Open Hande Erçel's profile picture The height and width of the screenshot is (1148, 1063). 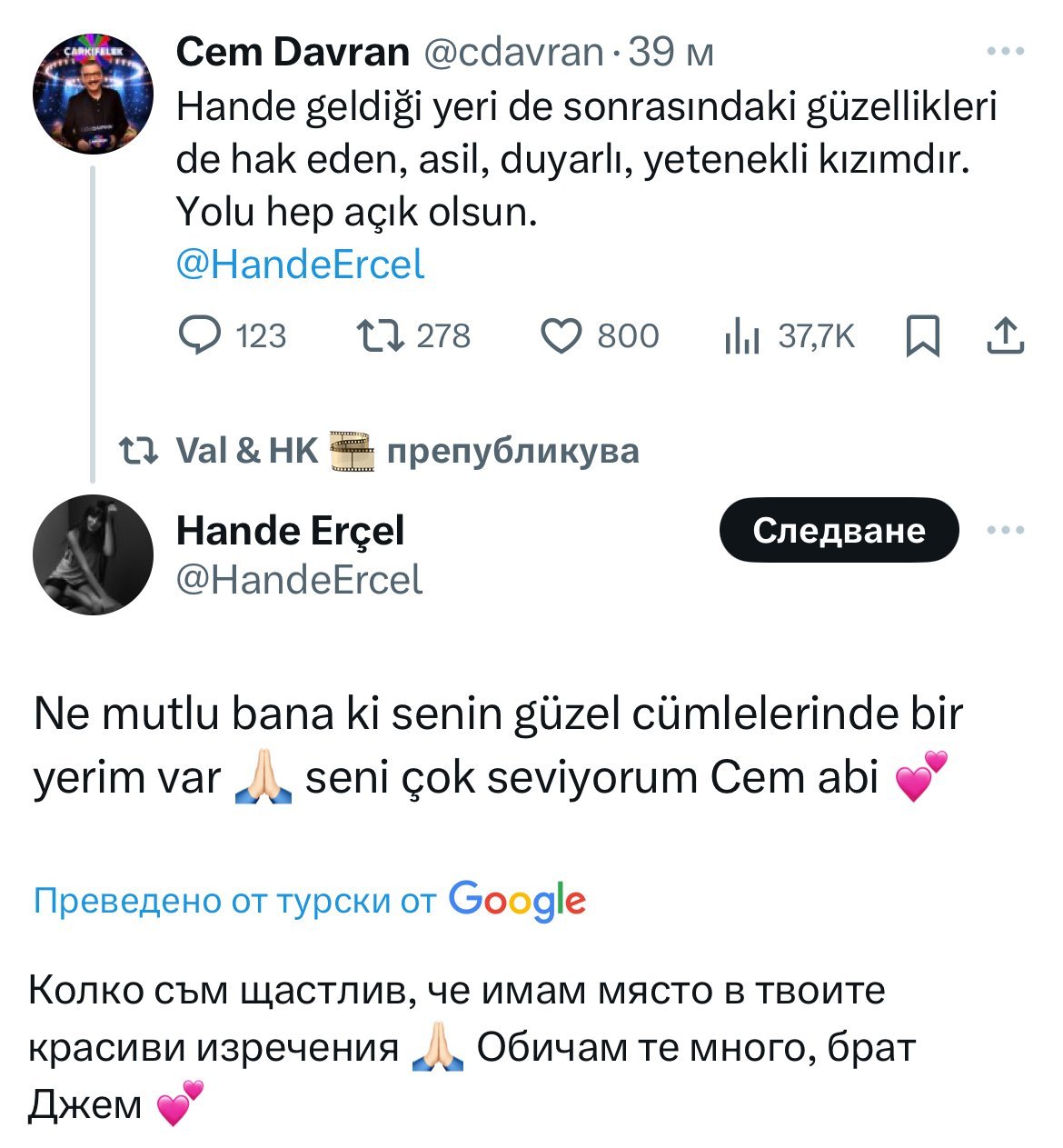click(93, 554)
